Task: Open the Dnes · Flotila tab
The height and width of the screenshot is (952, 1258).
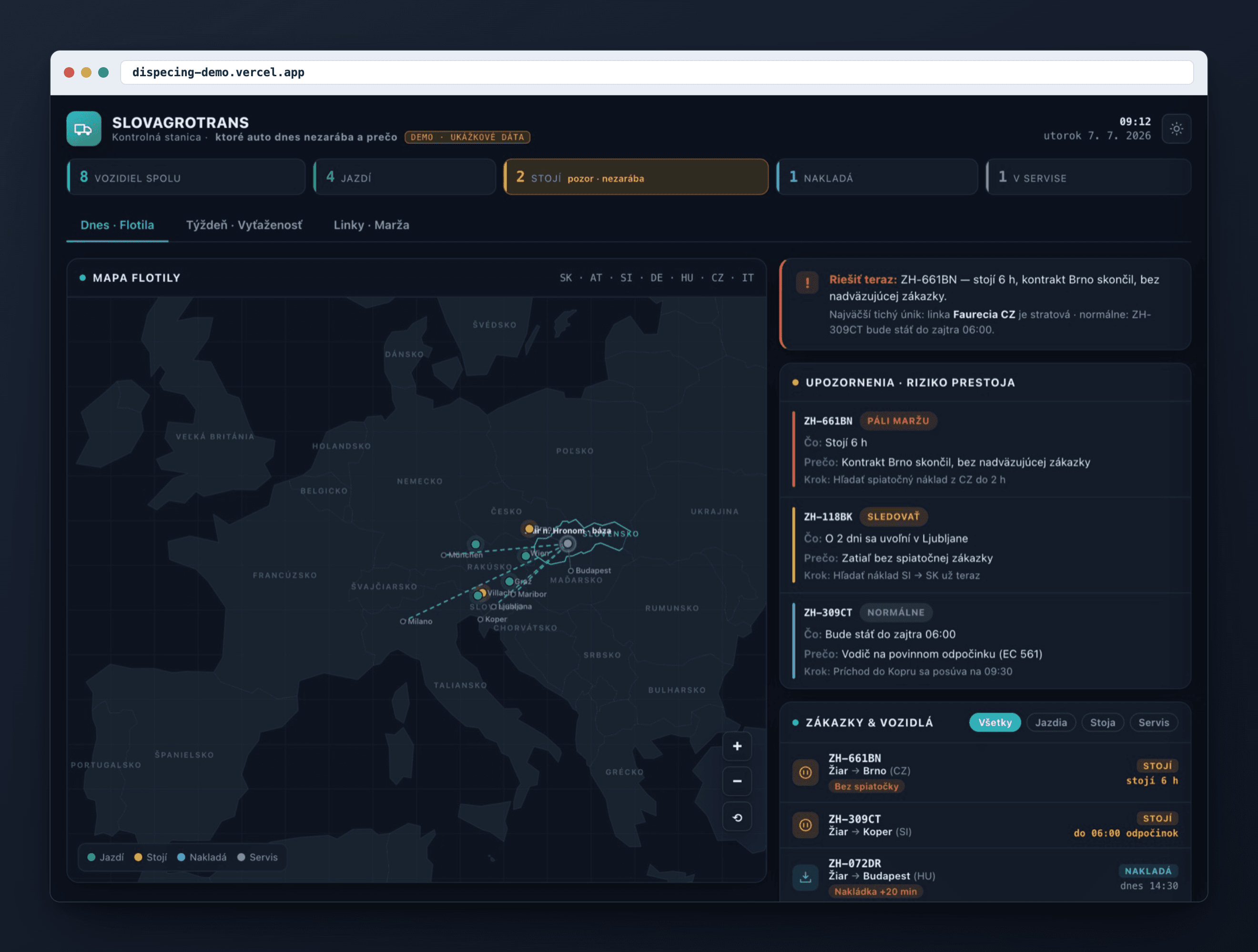Action: point(117,225)
